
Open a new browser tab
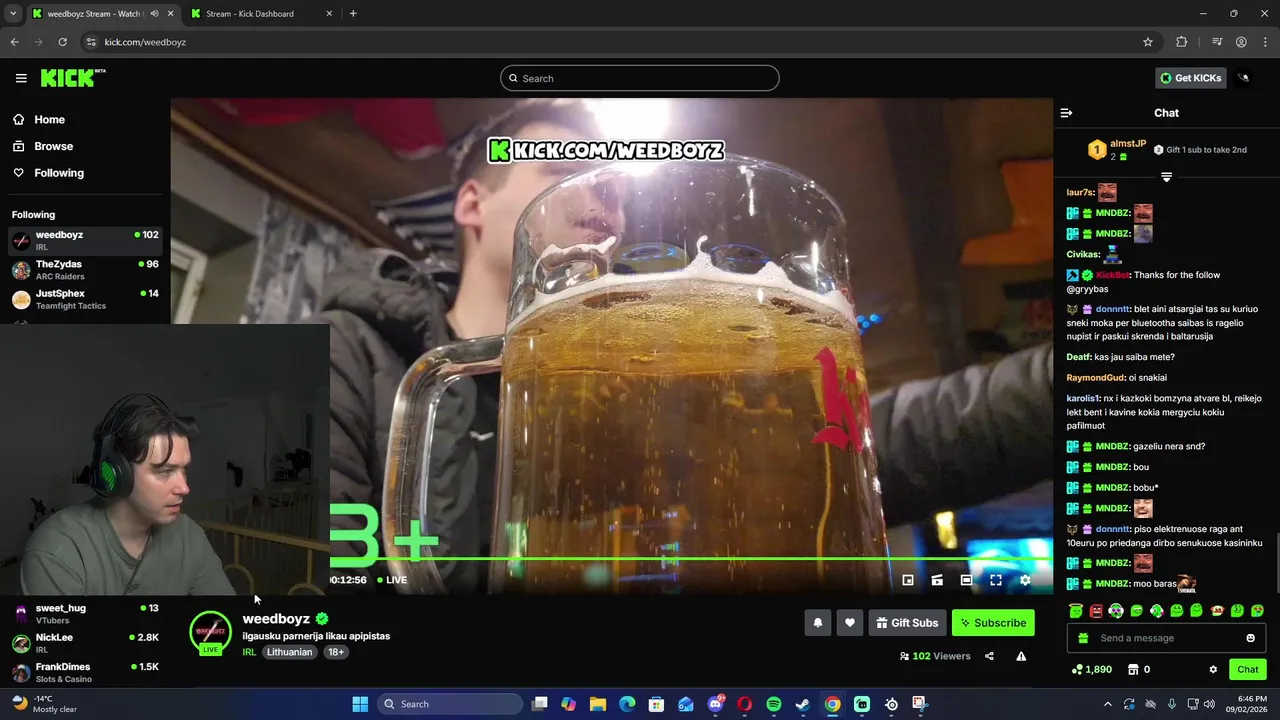[x=353, y=14]
